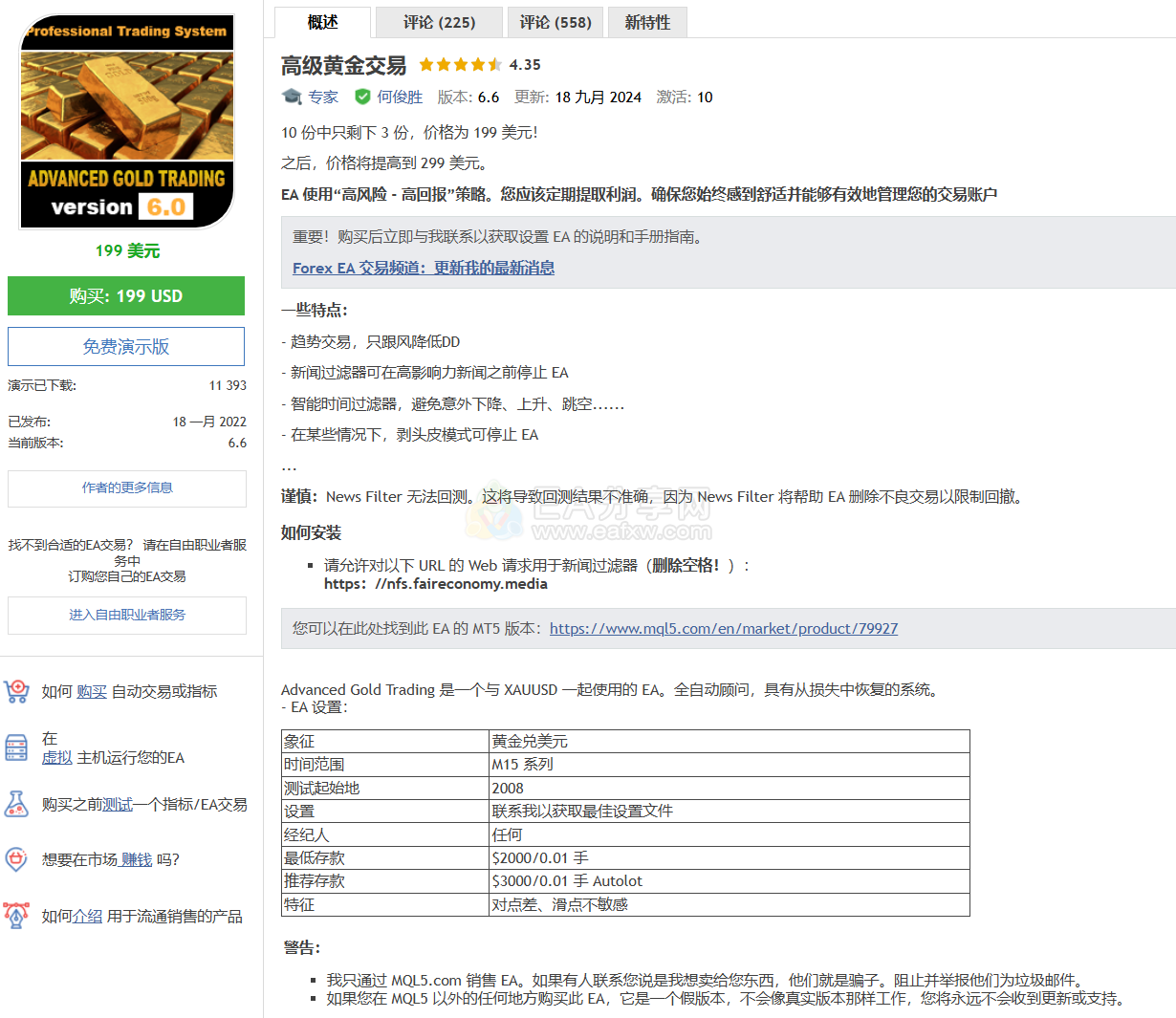Screen dimensions: 1176x1018
Task: Open the 专家 category link
Action: [x=323, y=97]
